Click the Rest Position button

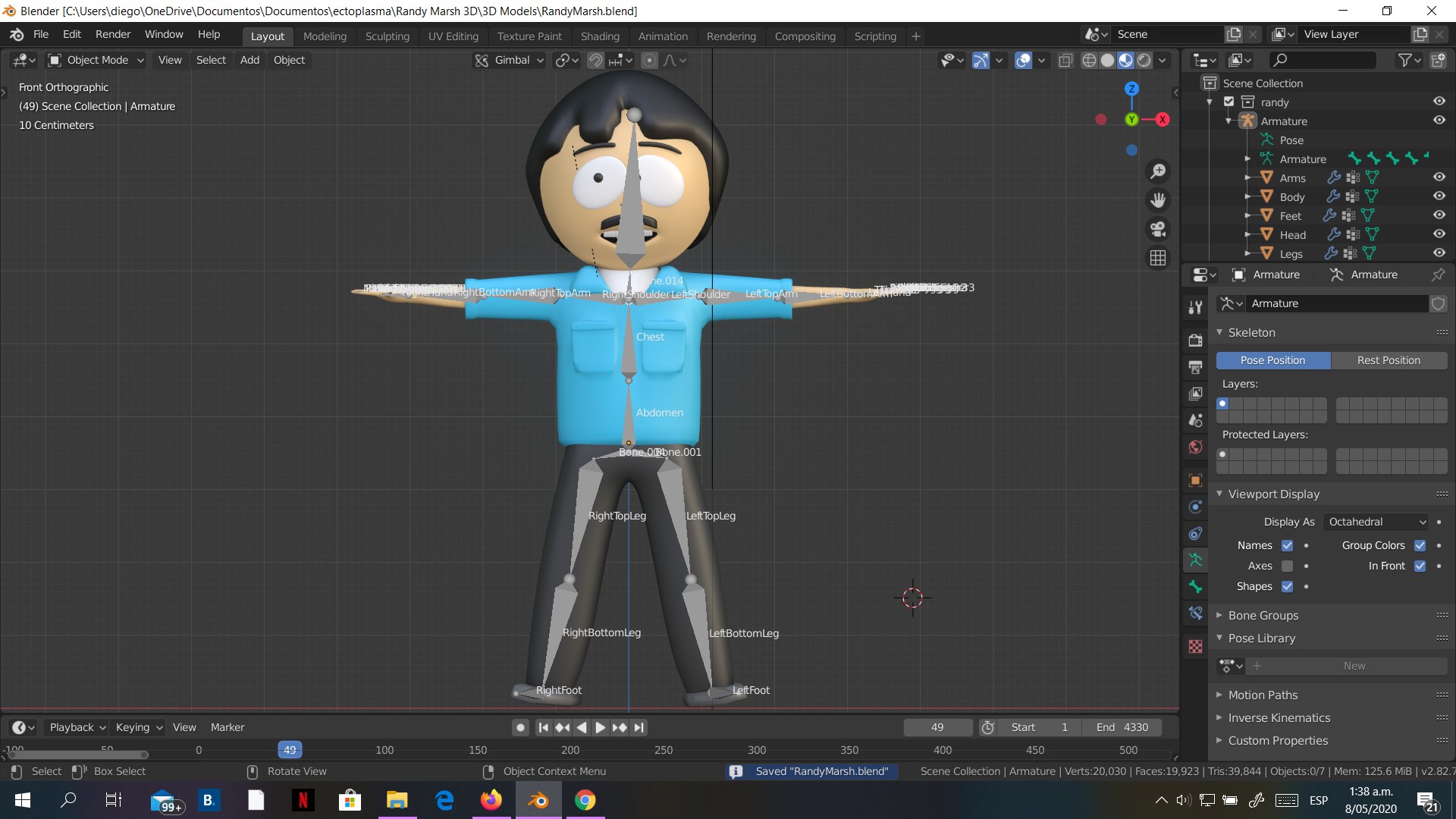tap(1389, 360)
